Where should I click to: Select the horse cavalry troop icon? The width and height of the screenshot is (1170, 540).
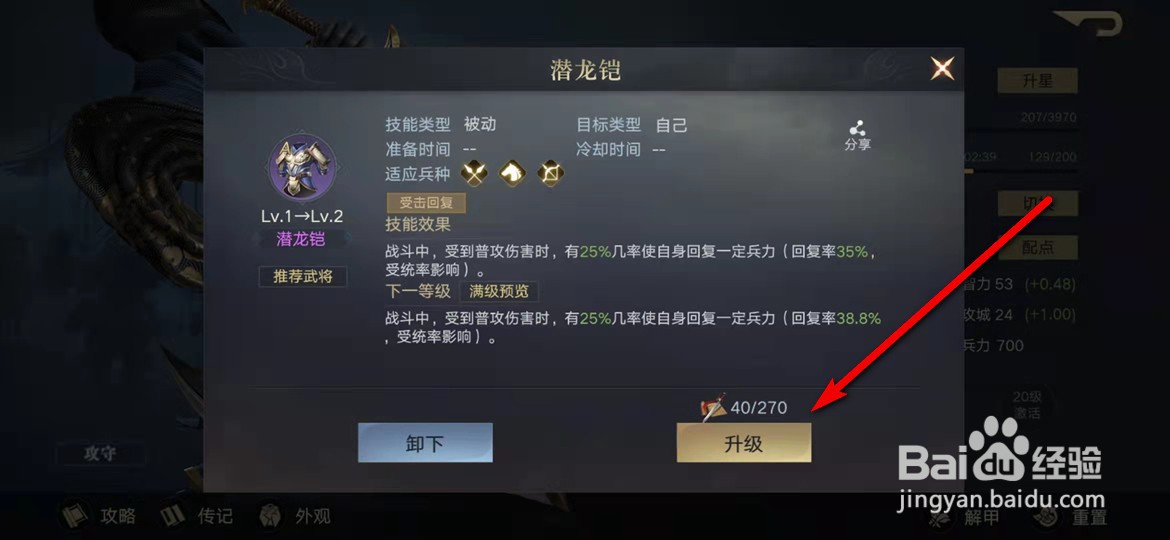click(x=513, y=174)
